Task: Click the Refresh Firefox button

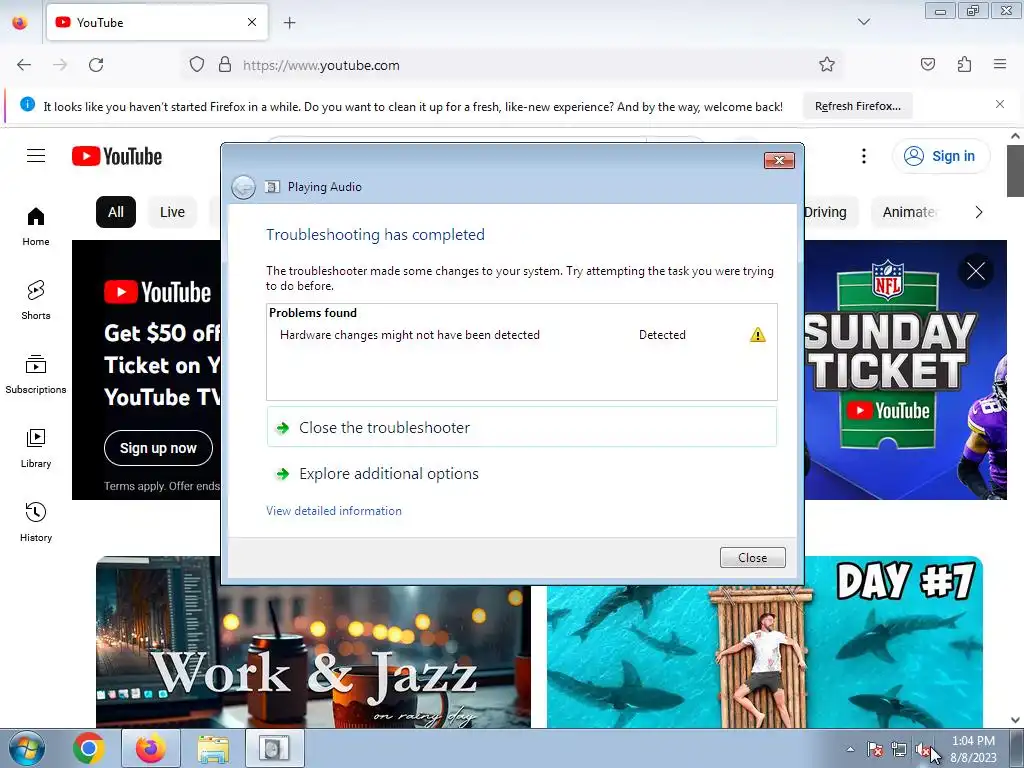Action: pos(857,106)
